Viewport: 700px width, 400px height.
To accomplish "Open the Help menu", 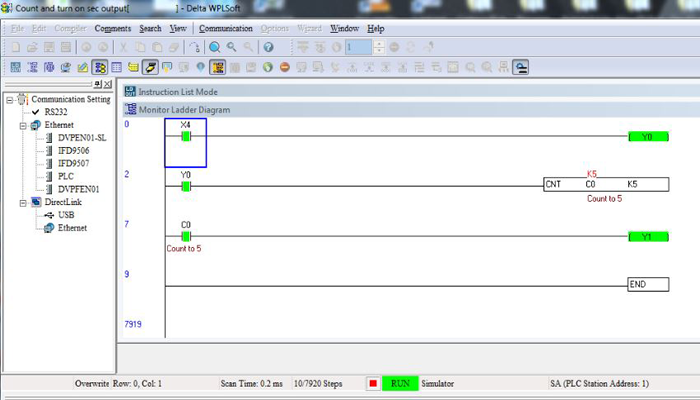I will pos(375,29).
